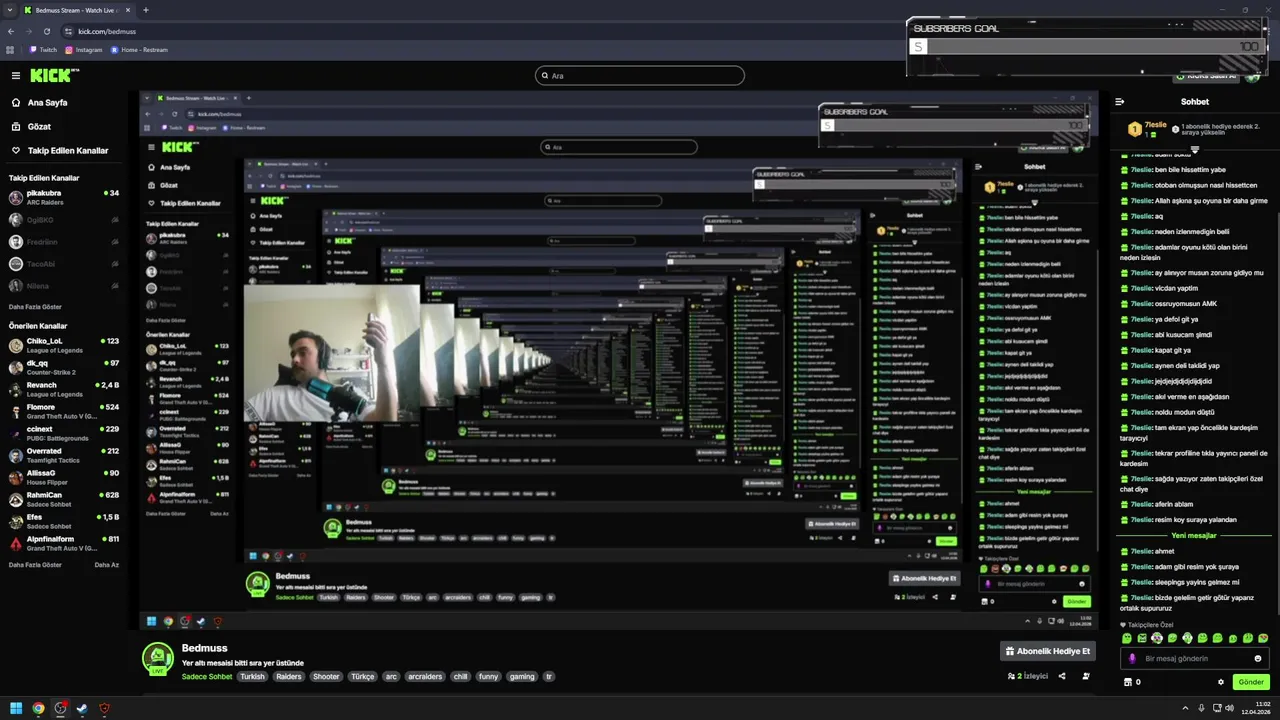Open Takip Edilen Kanallar page
Screen dimensions: 1280x720
(60, 151)
